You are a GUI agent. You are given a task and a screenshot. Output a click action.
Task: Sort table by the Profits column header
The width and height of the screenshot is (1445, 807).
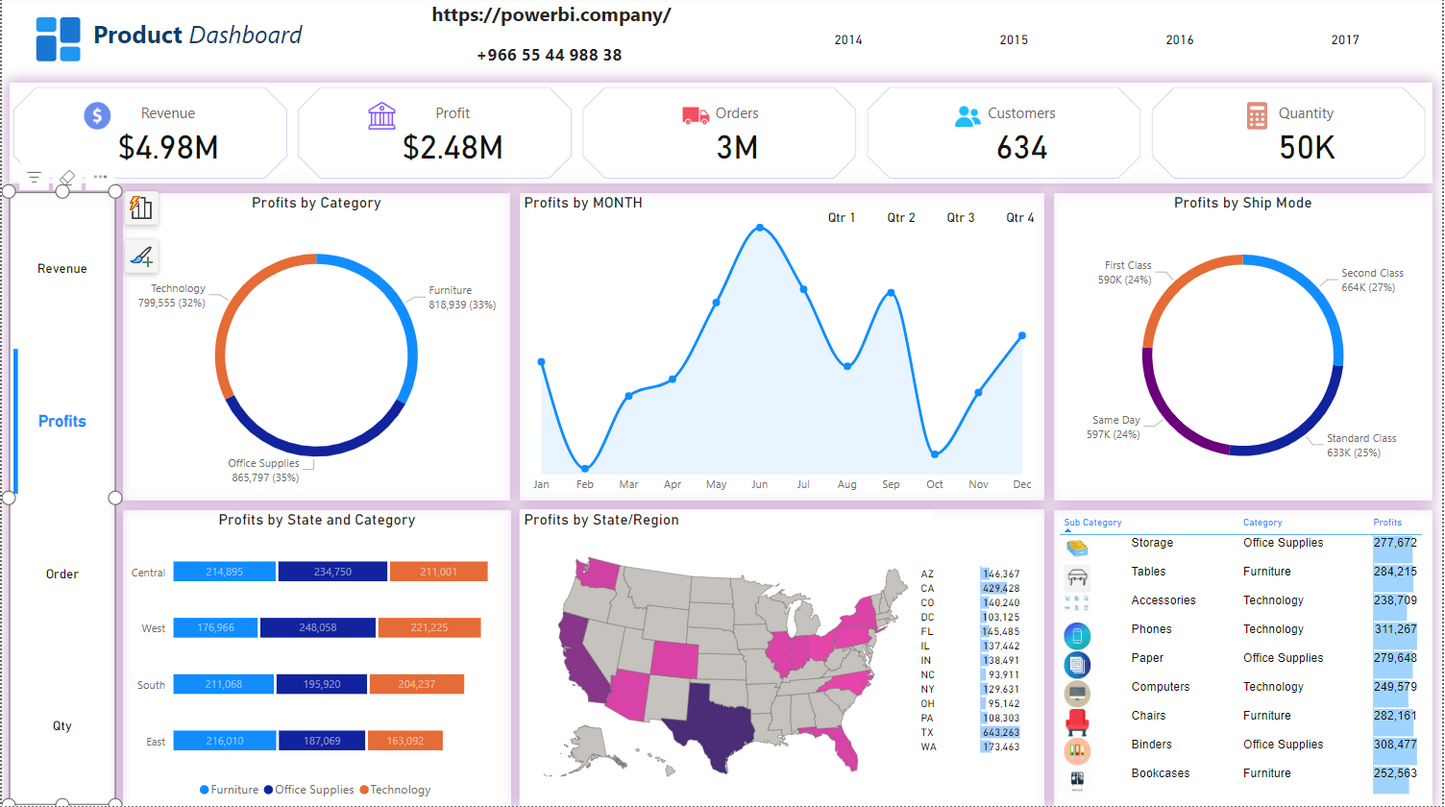[1387, 523]
